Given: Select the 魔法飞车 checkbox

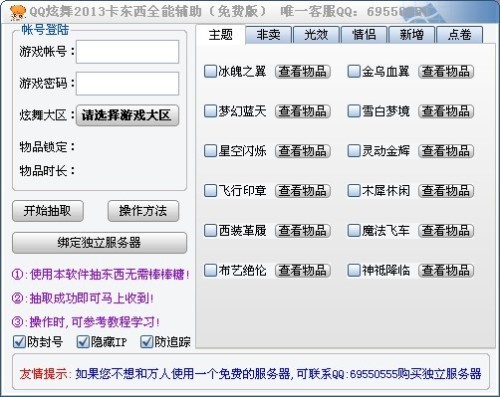Looking at the screenshot, I should point(354,230).
